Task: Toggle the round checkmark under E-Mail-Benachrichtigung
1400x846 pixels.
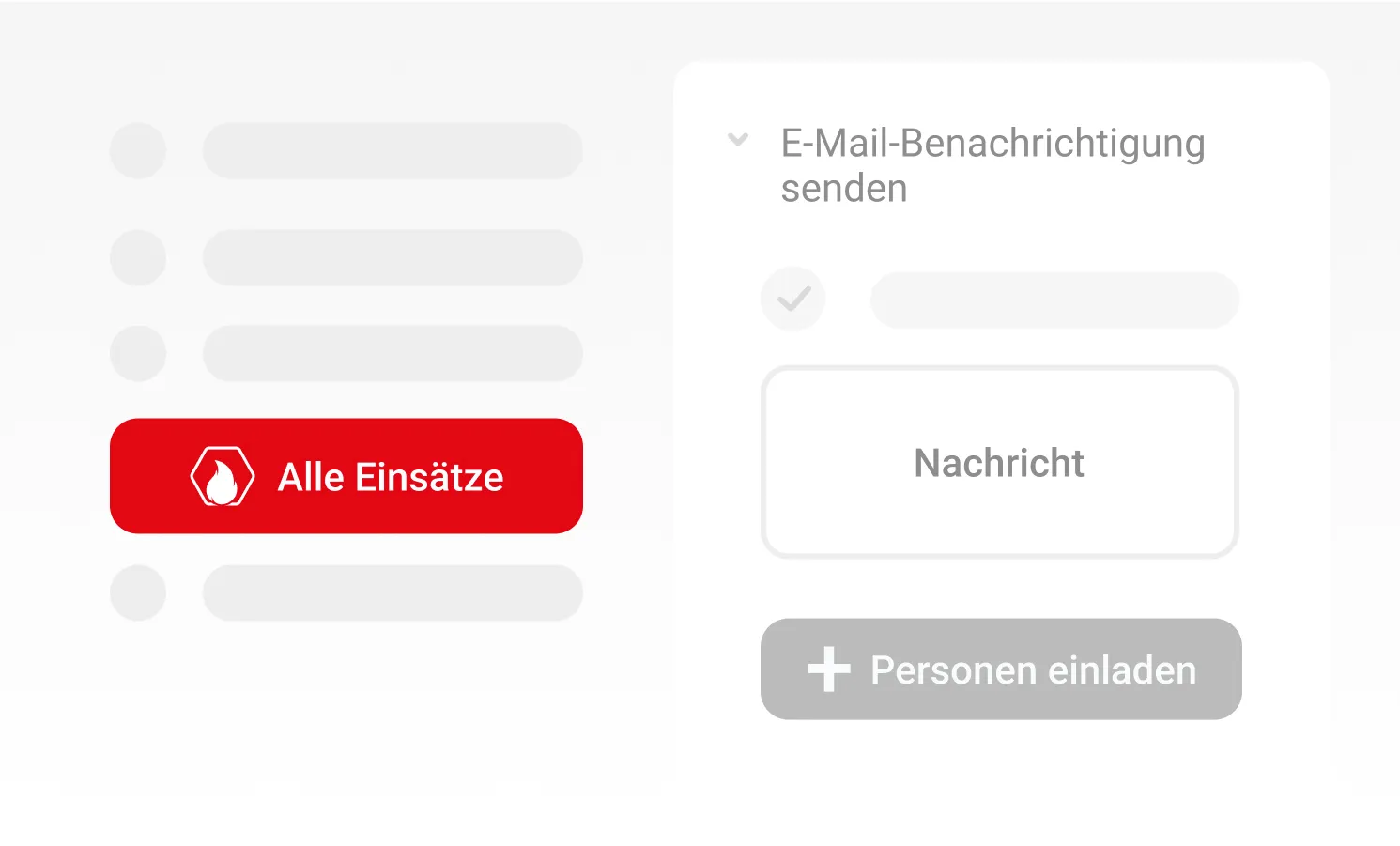Action: pos(793,300)
